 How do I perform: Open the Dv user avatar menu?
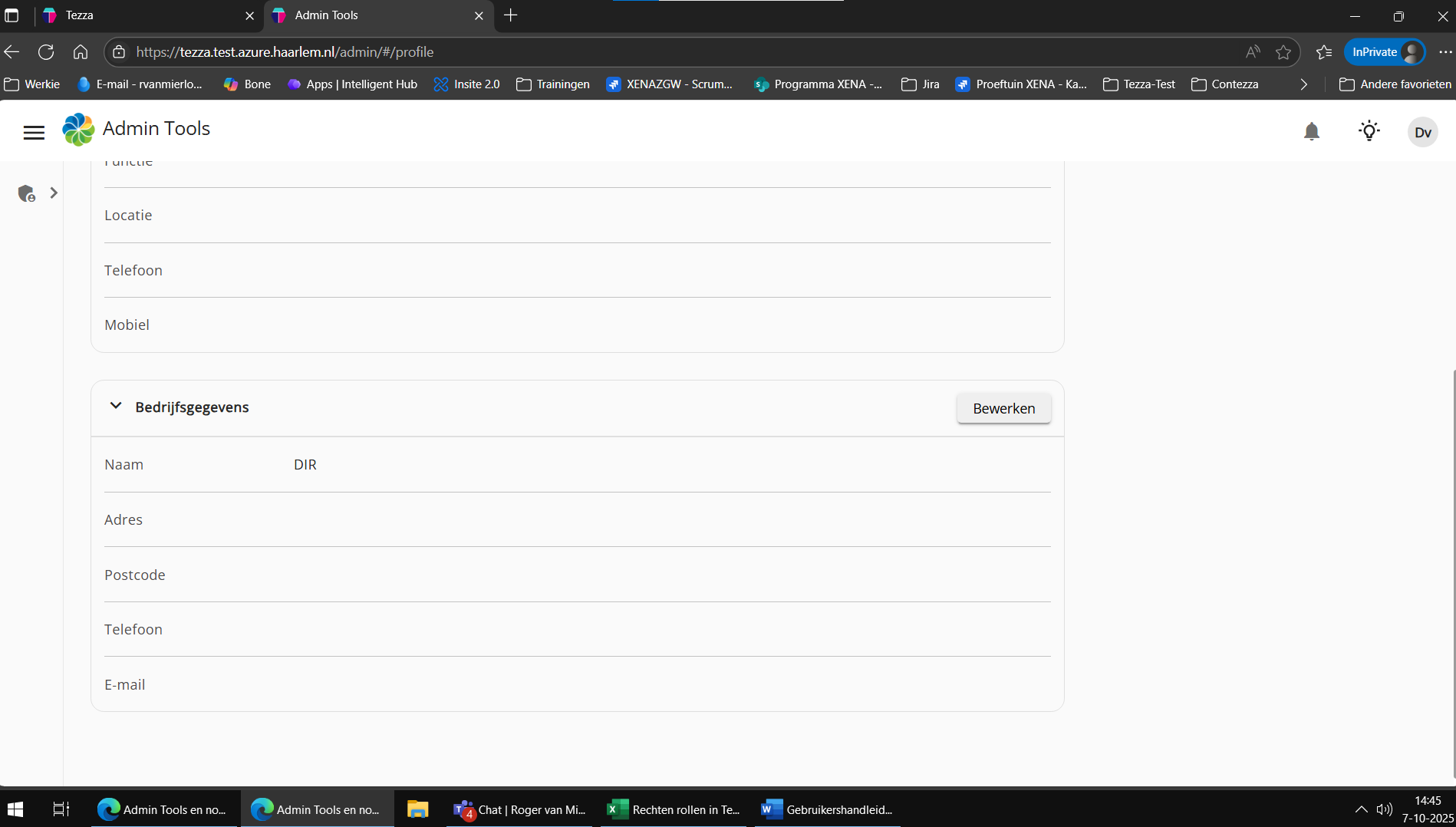coord(1422,132)
